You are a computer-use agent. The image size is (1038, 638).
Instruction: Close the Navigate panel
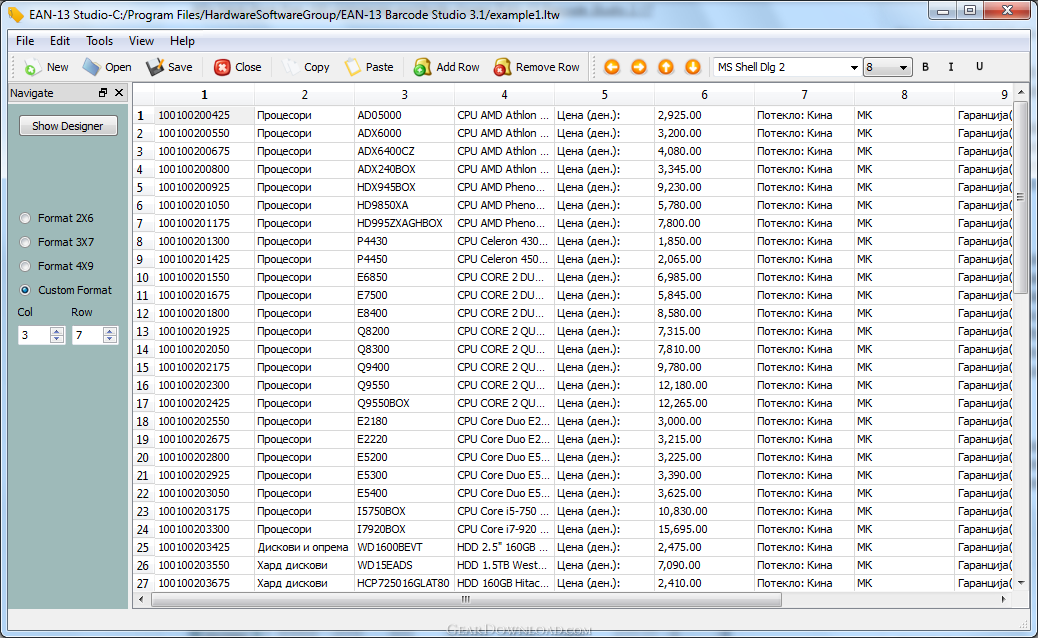(x=119, y=93)
